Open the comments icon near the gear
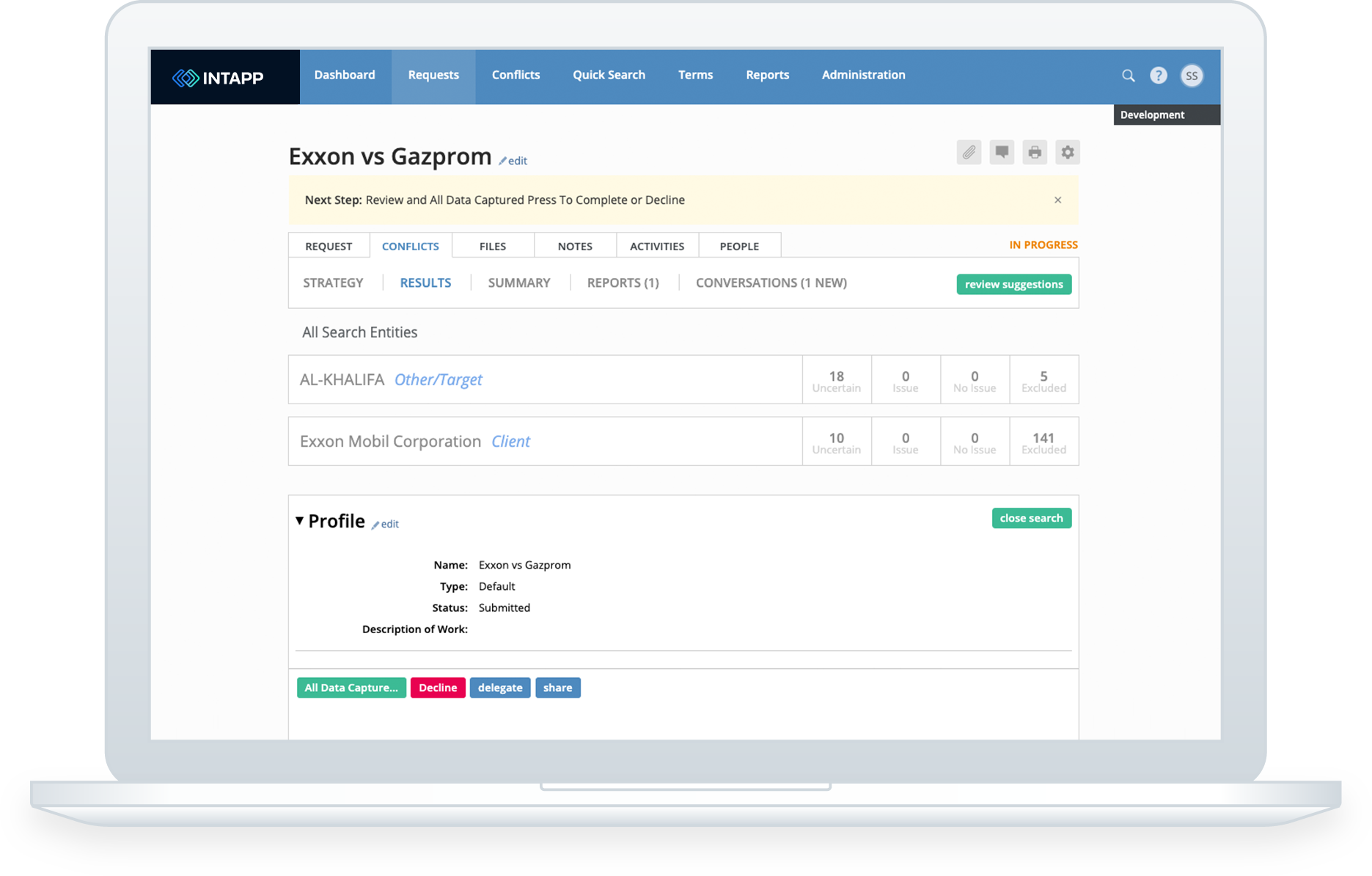Screen dimensions: 1372x876 pos(1002,152)
